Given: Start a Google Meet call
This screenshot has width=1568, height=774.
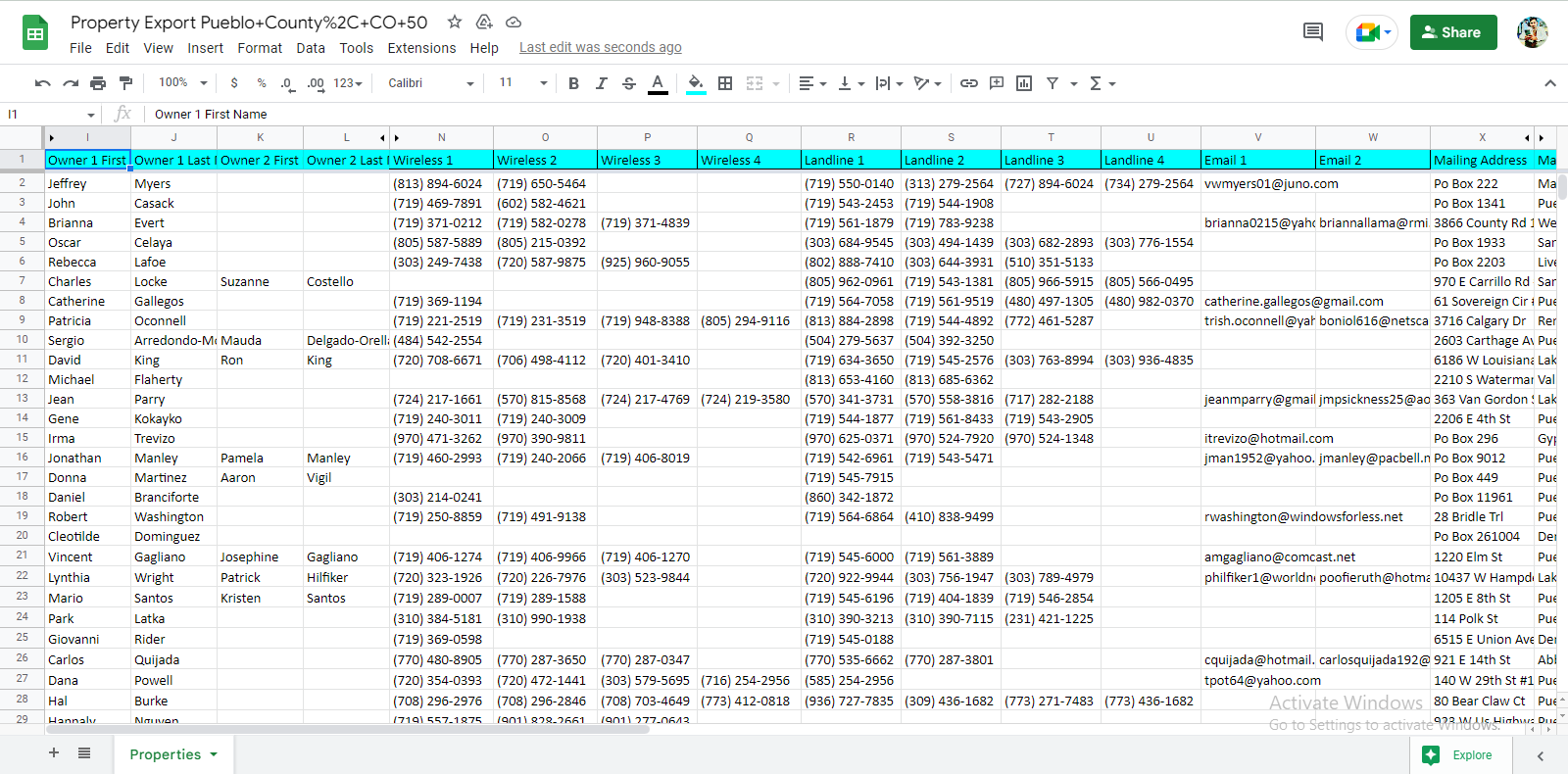Looking at the screenshot, I should pyautogui.click(x=1372, y=32).
